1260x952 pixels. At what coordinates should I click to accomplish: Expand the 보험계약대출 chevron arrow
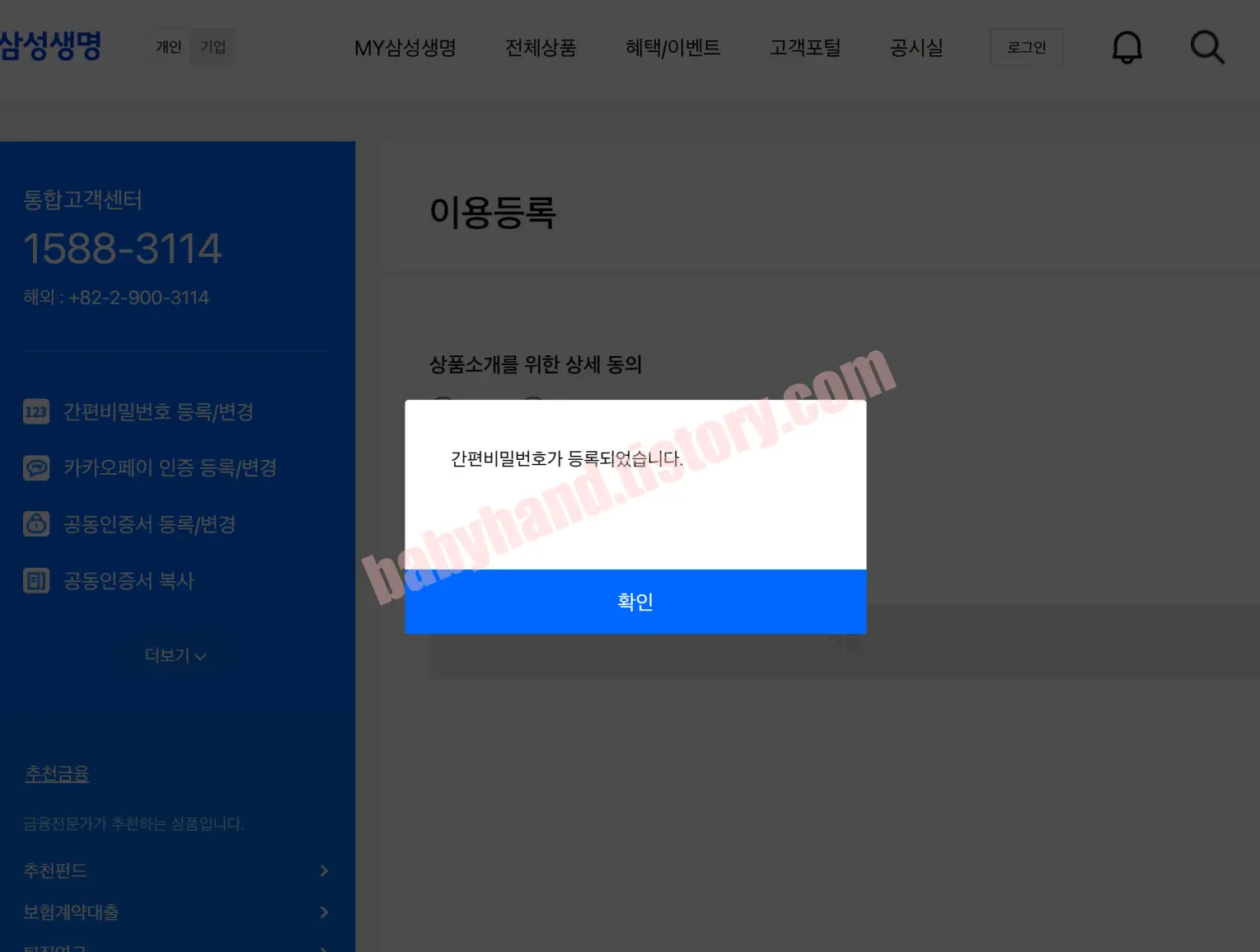click(324, 912)
